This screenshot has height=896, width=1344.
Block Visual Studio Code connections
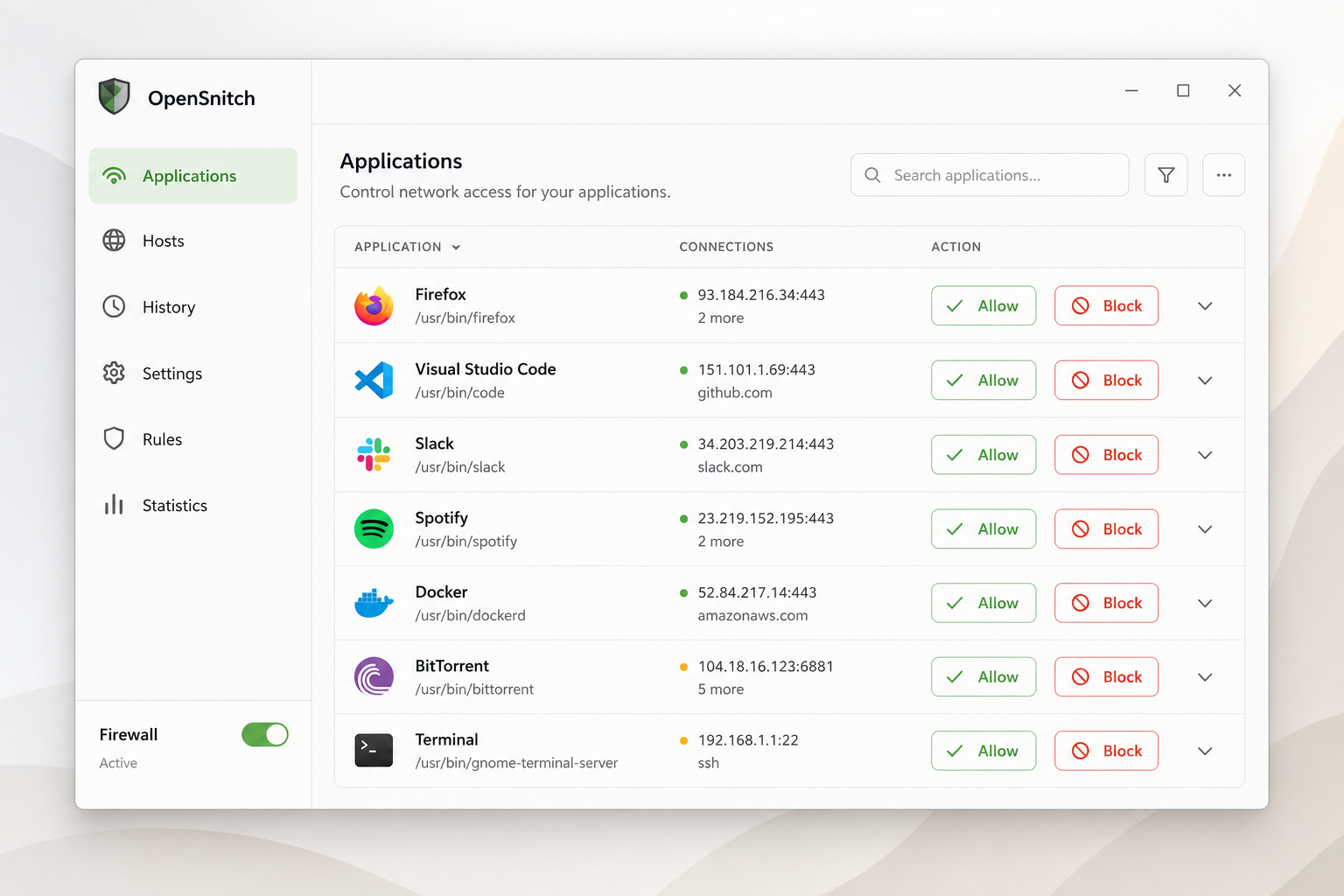click(x=1106, y=380)
